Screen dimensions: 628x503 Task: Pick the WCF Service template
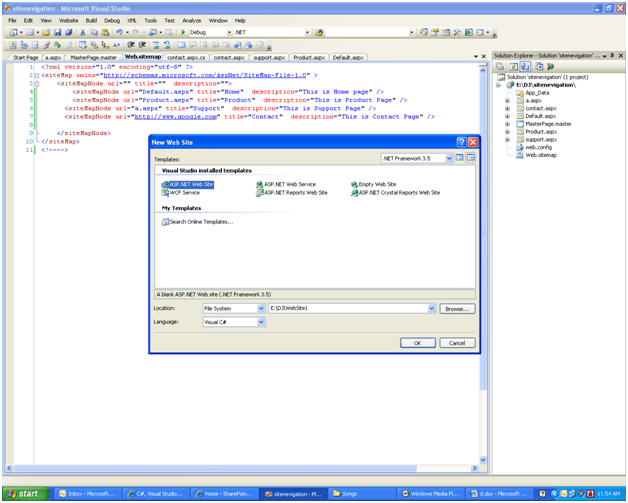point(184,193)
